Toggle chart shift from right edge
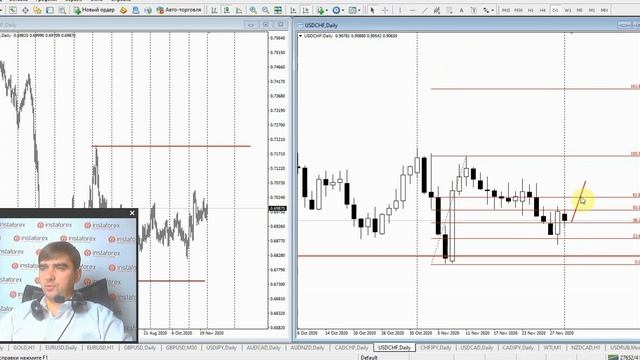The image size is (640, 360). point(305,10)
